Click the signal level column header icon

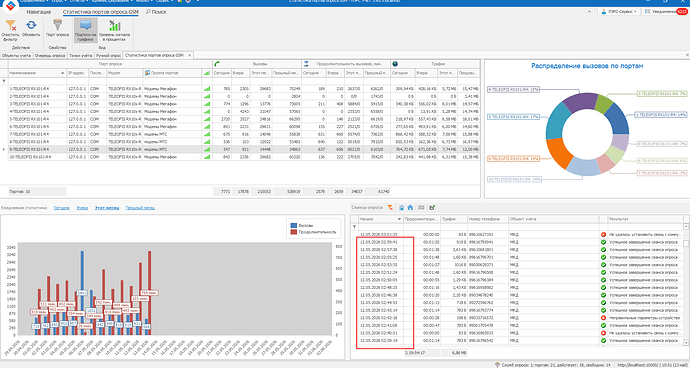(207, 73)
